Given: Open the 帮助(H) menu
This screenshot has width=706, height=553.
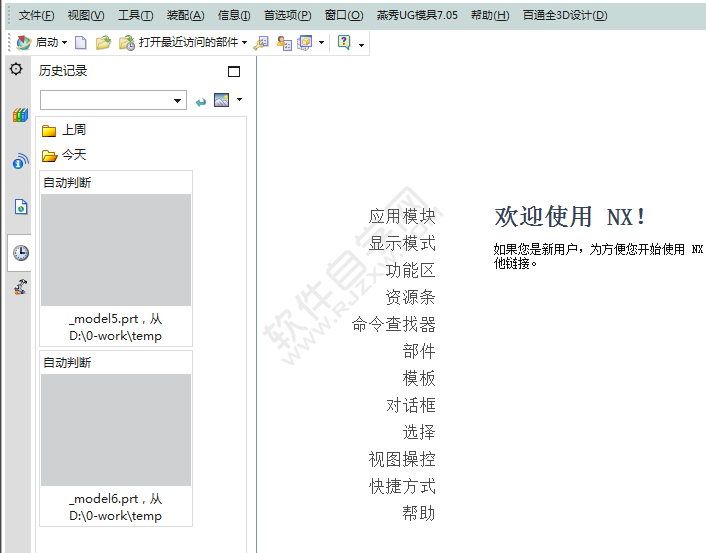Looking at the screenshot, I should pyautogui.click(x=490, y=15).
